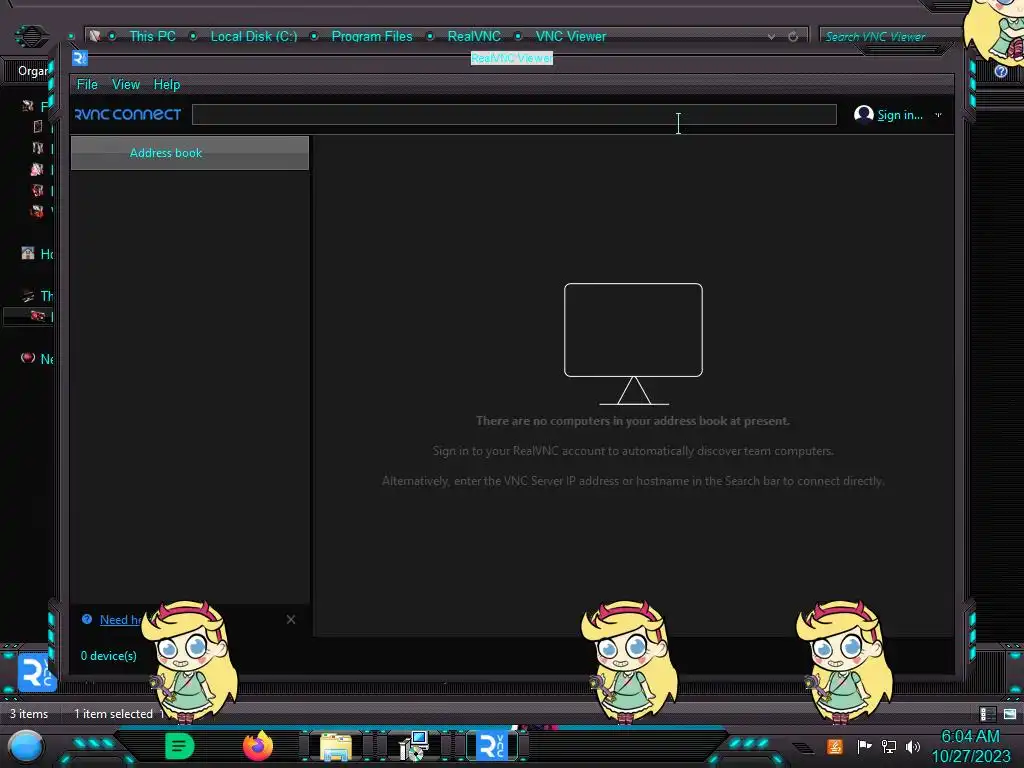The height and width of the screenshot is (768, 1024).
Task: Click "3 items" in Explorer status bar
Action: (29, 714)
